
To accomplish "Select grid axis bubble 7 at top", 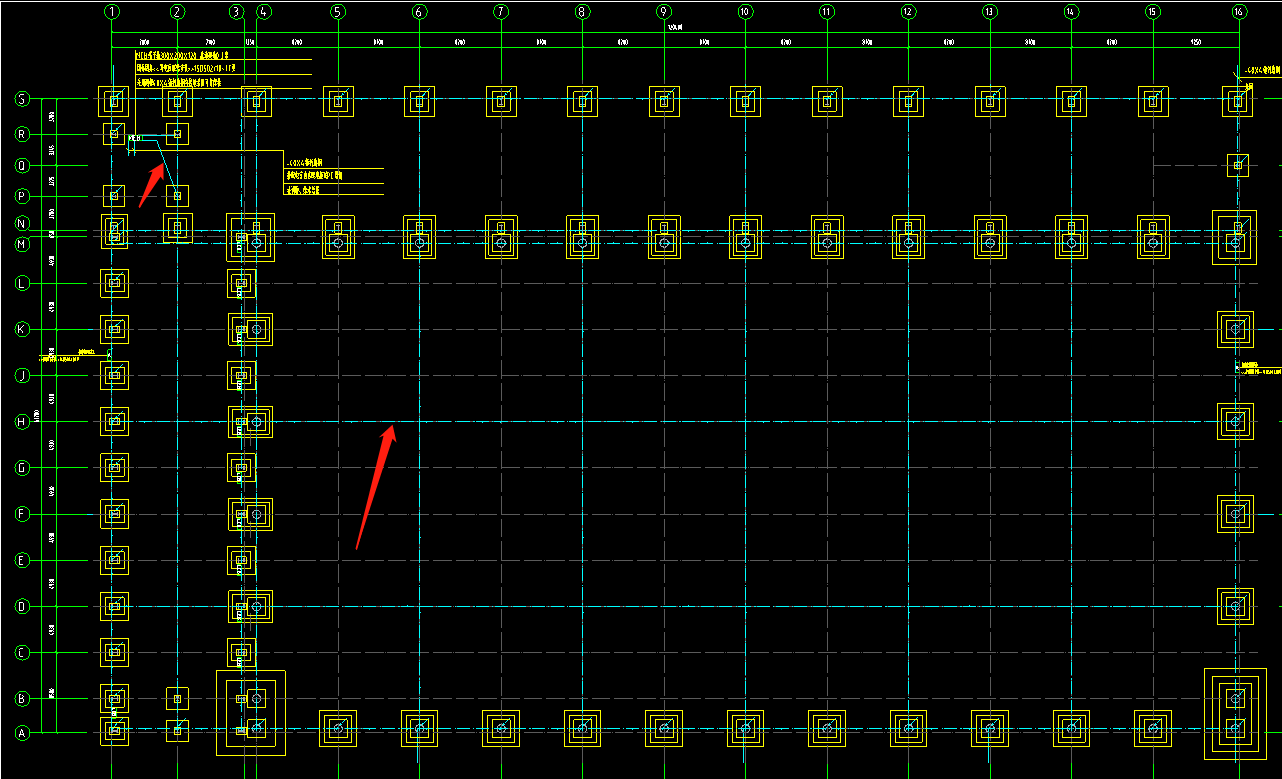I will 500,12.
